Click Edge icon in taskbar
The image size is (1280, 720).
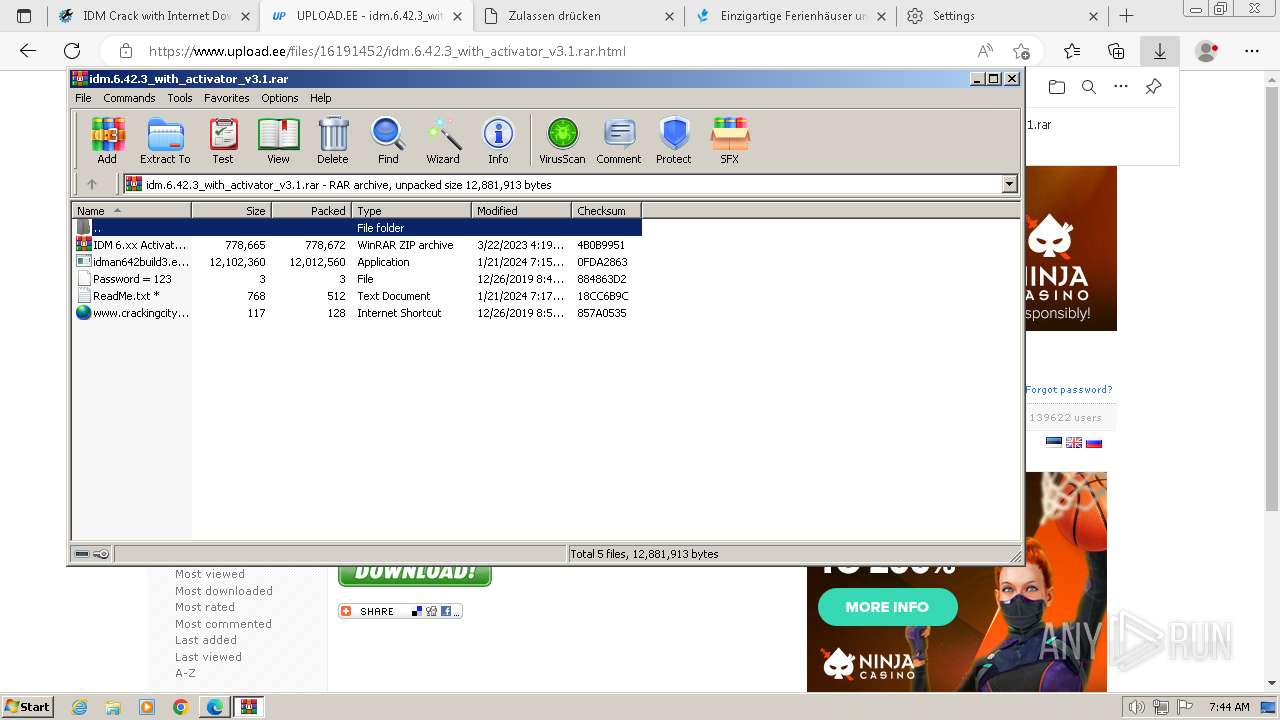click(214, 707)
